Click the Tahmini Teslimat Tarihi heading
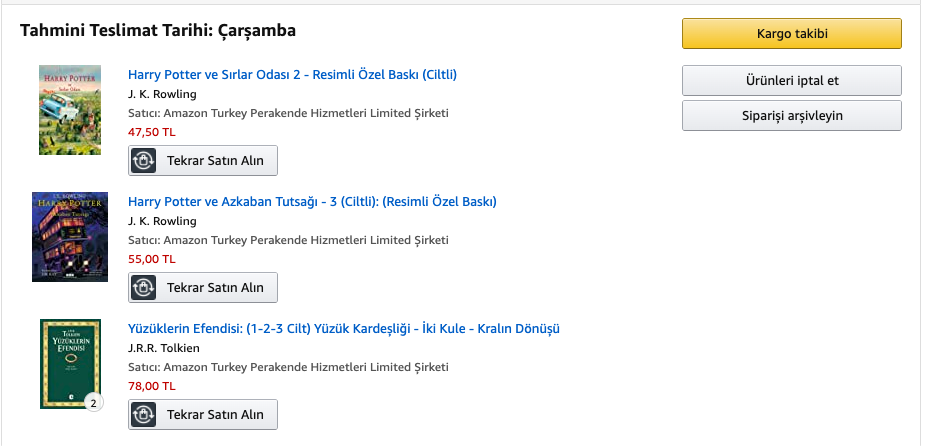 pos(158,31)
